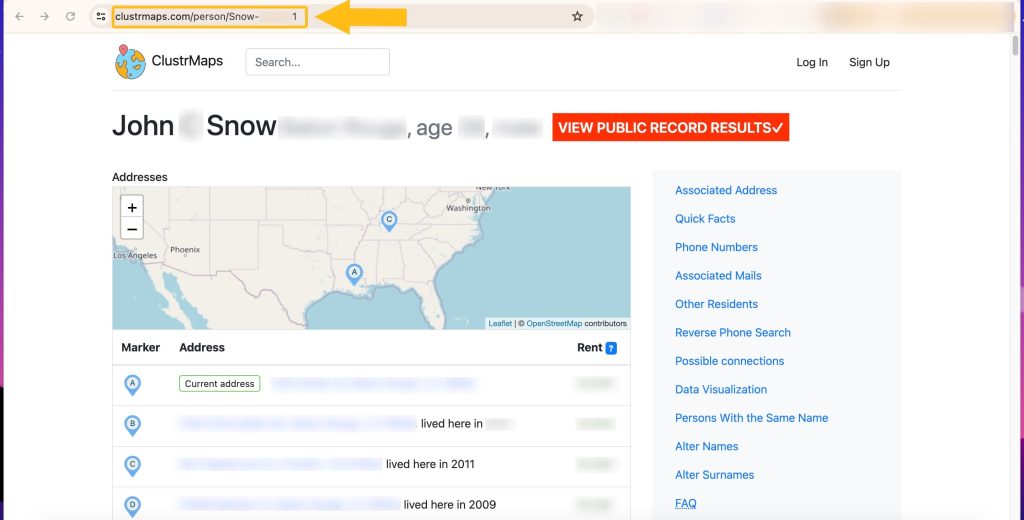Select map marker A near Louisiana

coord(354,274)
